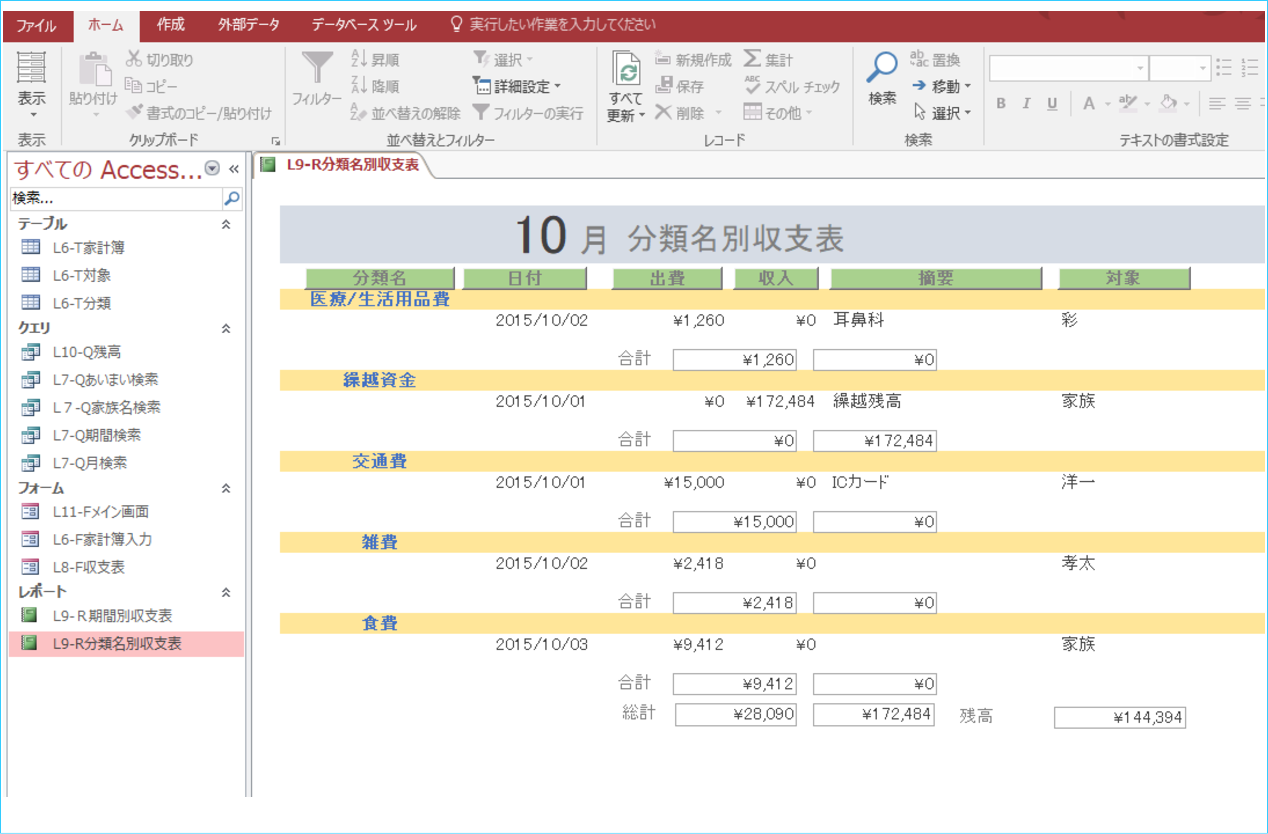Screen dimensions: 1268x834
Task: Toggle bold text formatting
Action: [1001, 103]
